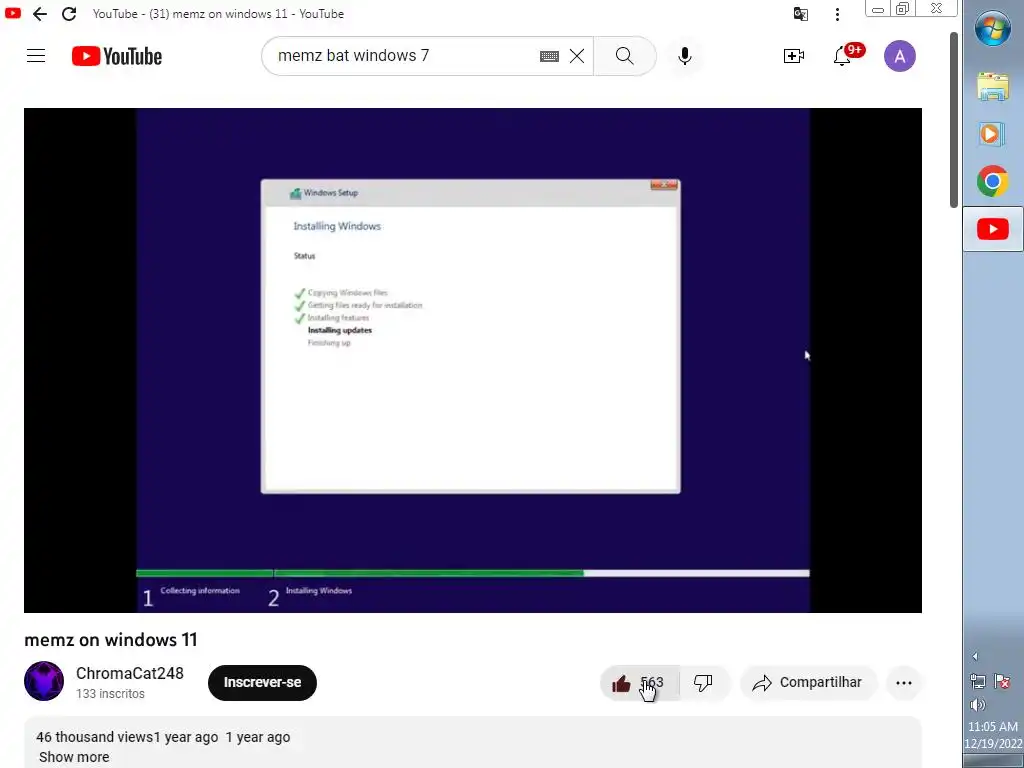Click the YouTube favicon in the title bar
The width and height of the screenshot is (1024, 768).
click(12, 13)
